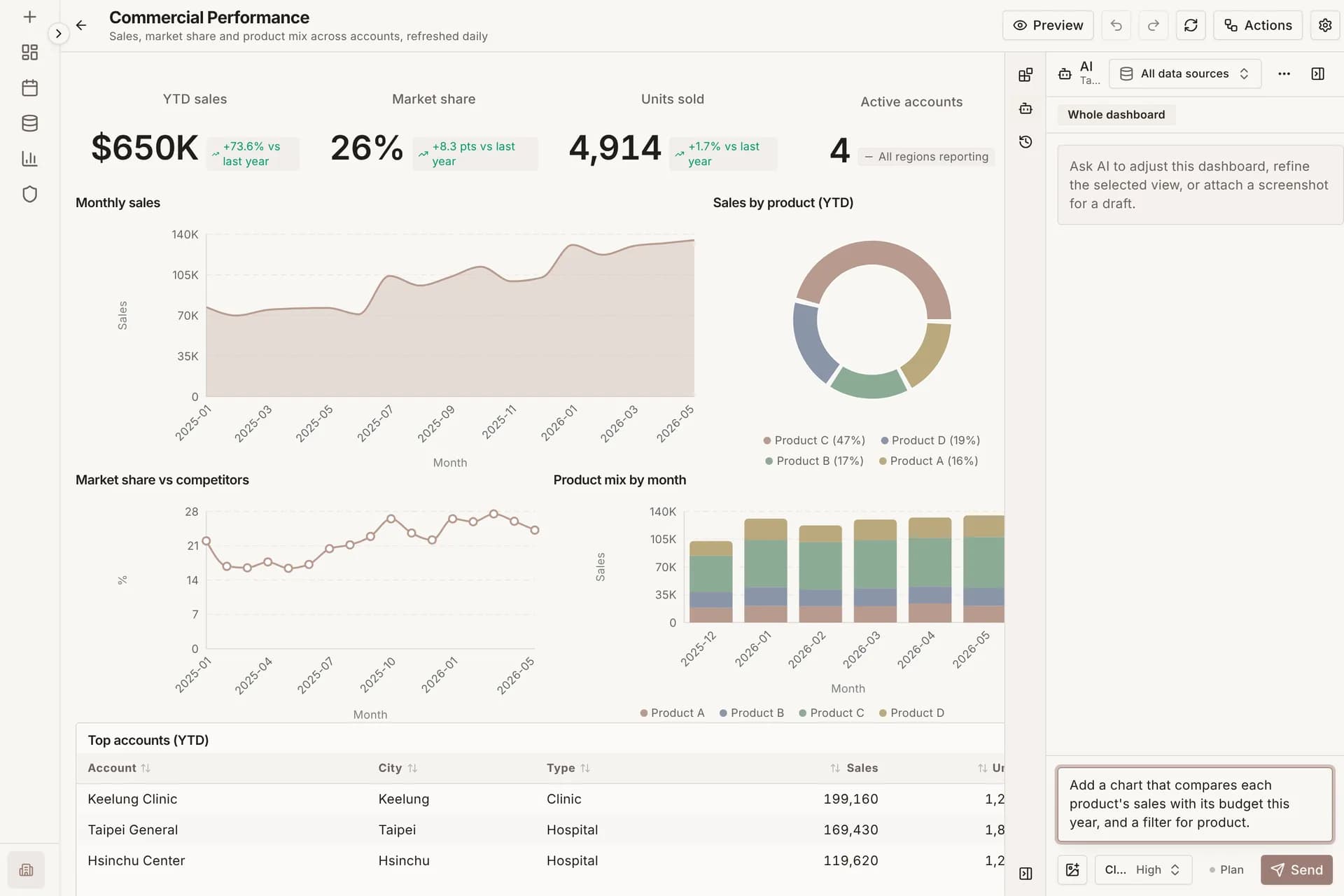Open the three-dot more options menu
Viewport: 1344px width, 896px height.
tap(1284, 73)
